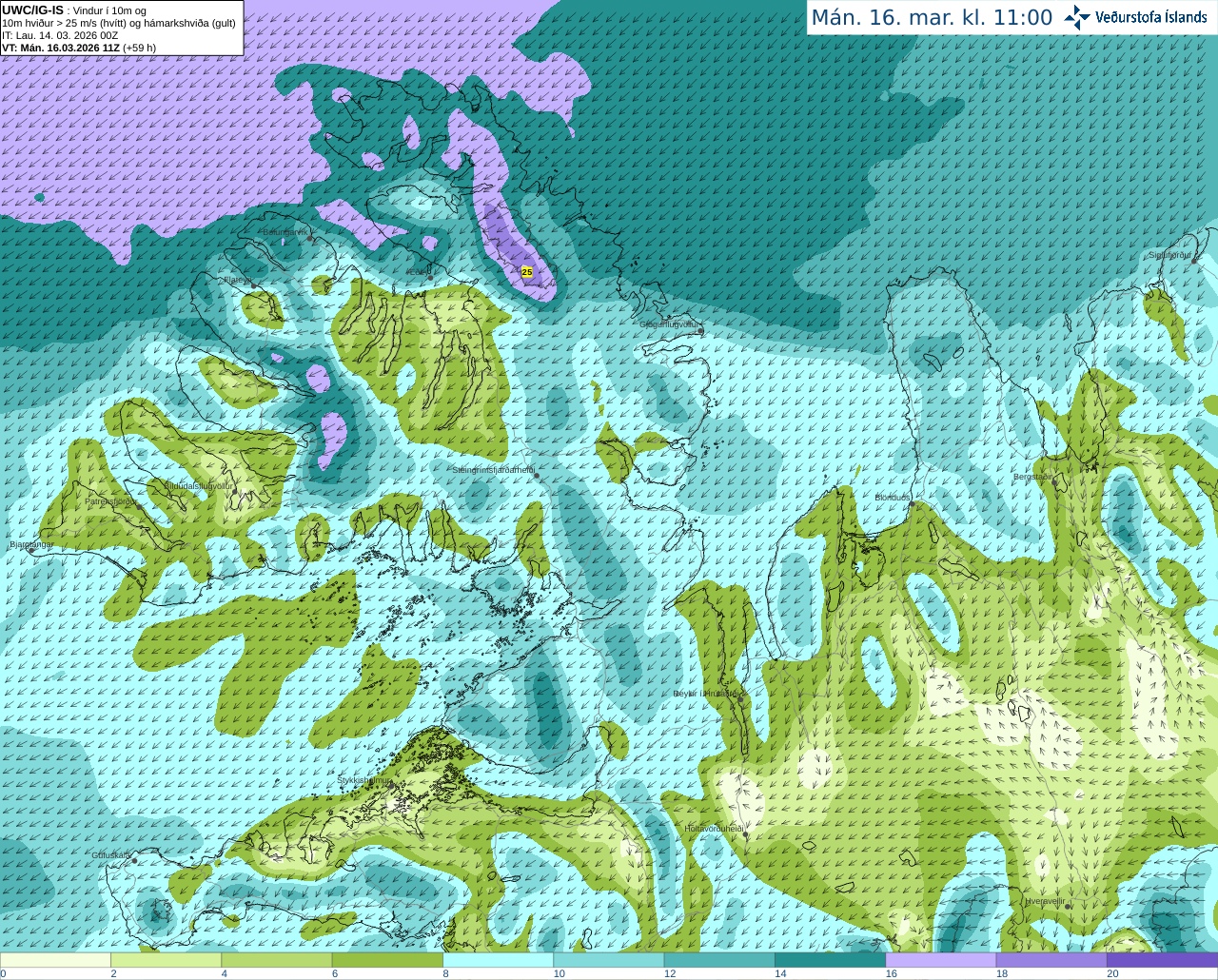
Task: Click the Flateyri station marker
Action: pyautogui.click(x=253, y=286)
